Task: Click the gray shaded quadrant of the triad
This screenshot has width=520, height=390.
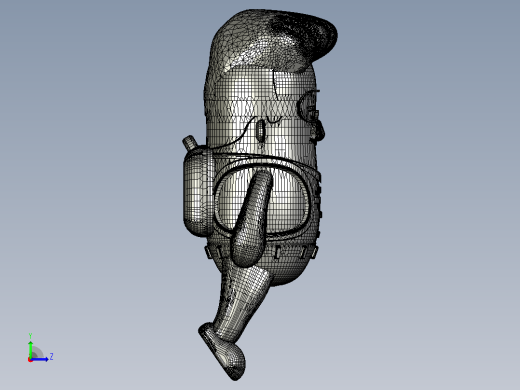Action: 37,353
